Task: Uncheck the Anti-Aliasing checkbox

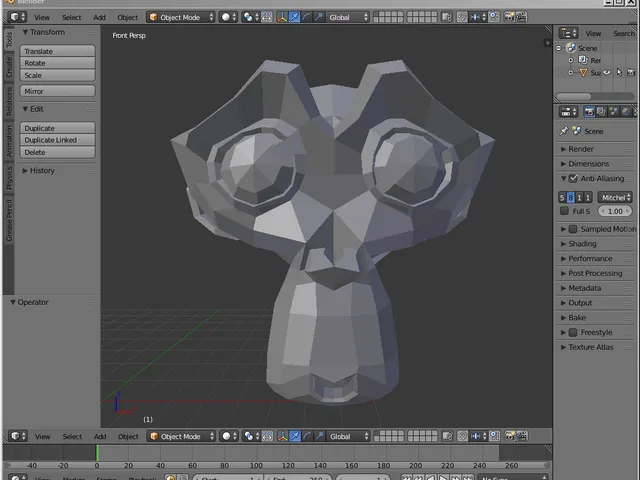Action: pos(573,178)
